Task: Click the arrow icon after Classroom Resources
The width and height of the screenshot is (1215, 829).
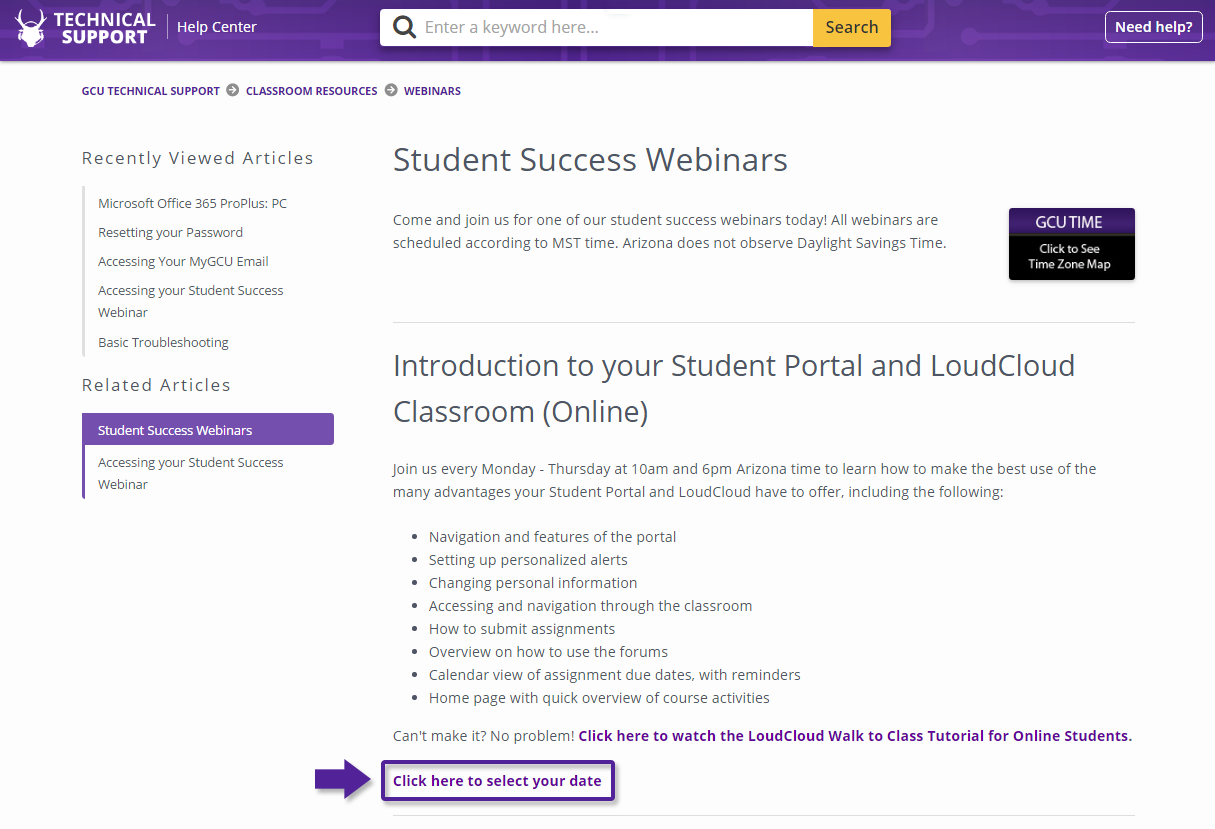Action: click(391, 90)
